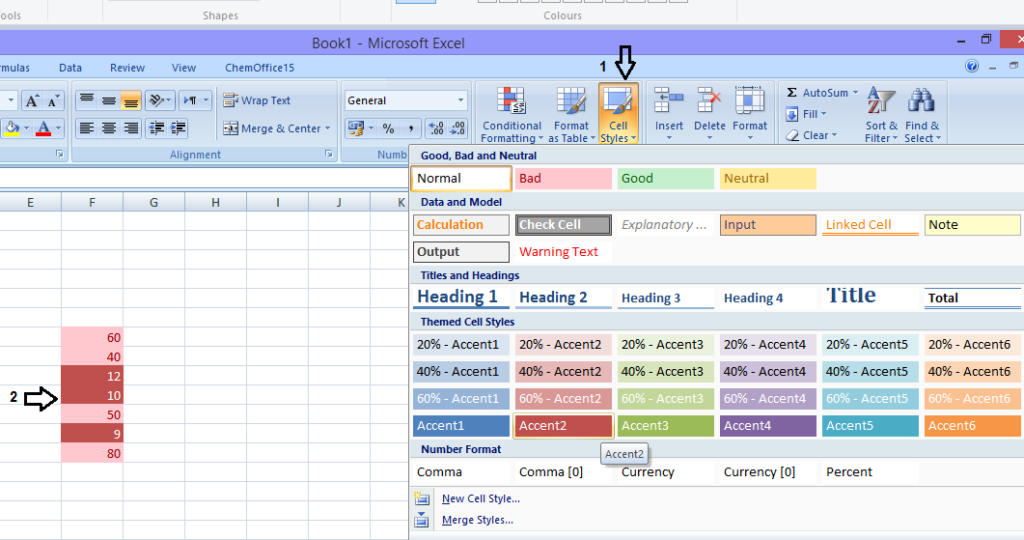Open Conditional Formatting menu
The width and height of the screenshot is (1024, 540).
[x=511, y=114]
